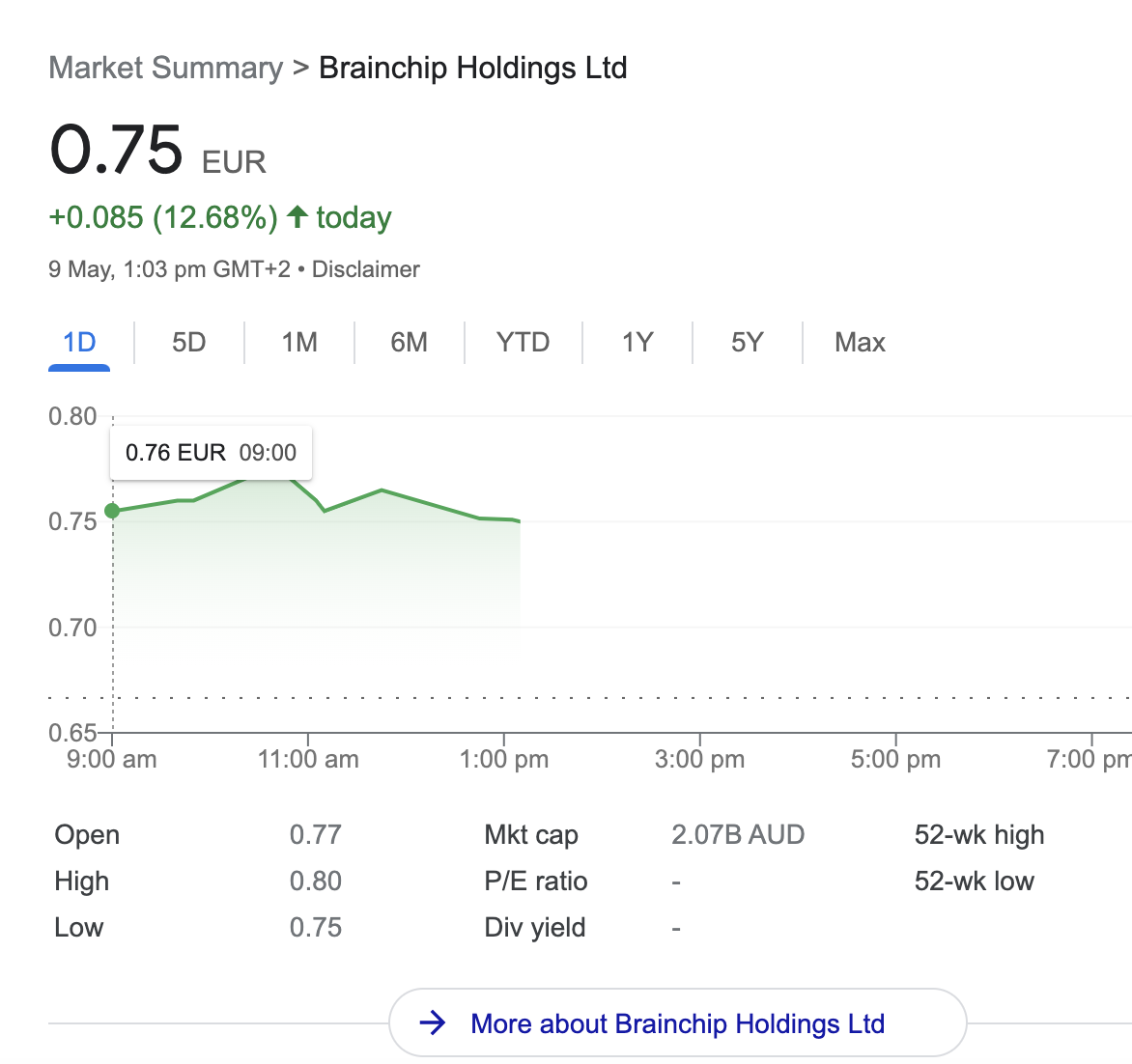Viewport: 1132px width, 1064px height.
Task: Select the 1Y range tab
Action: point(638,342)
